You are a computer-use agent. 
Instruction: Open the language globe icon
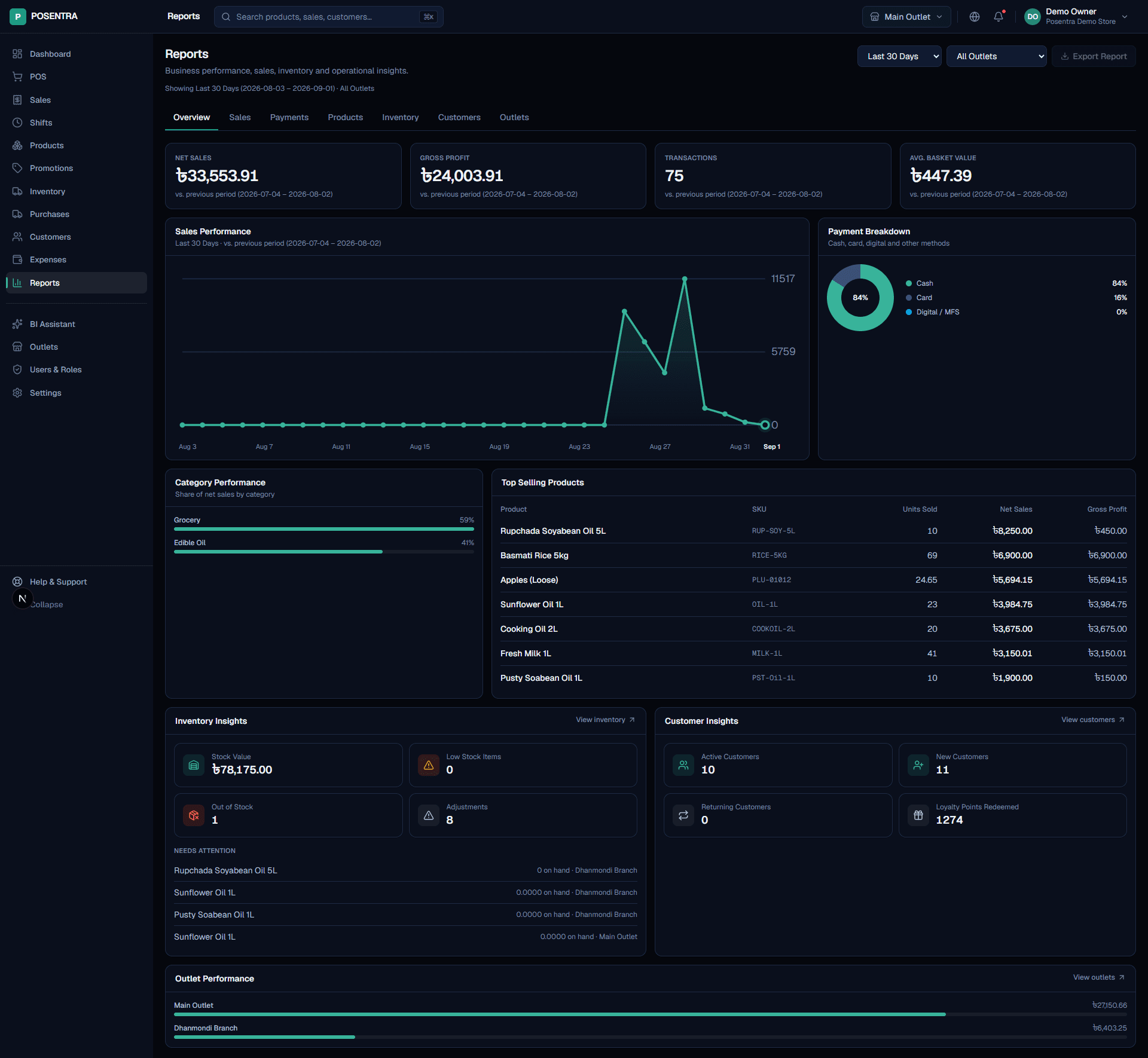975,17
